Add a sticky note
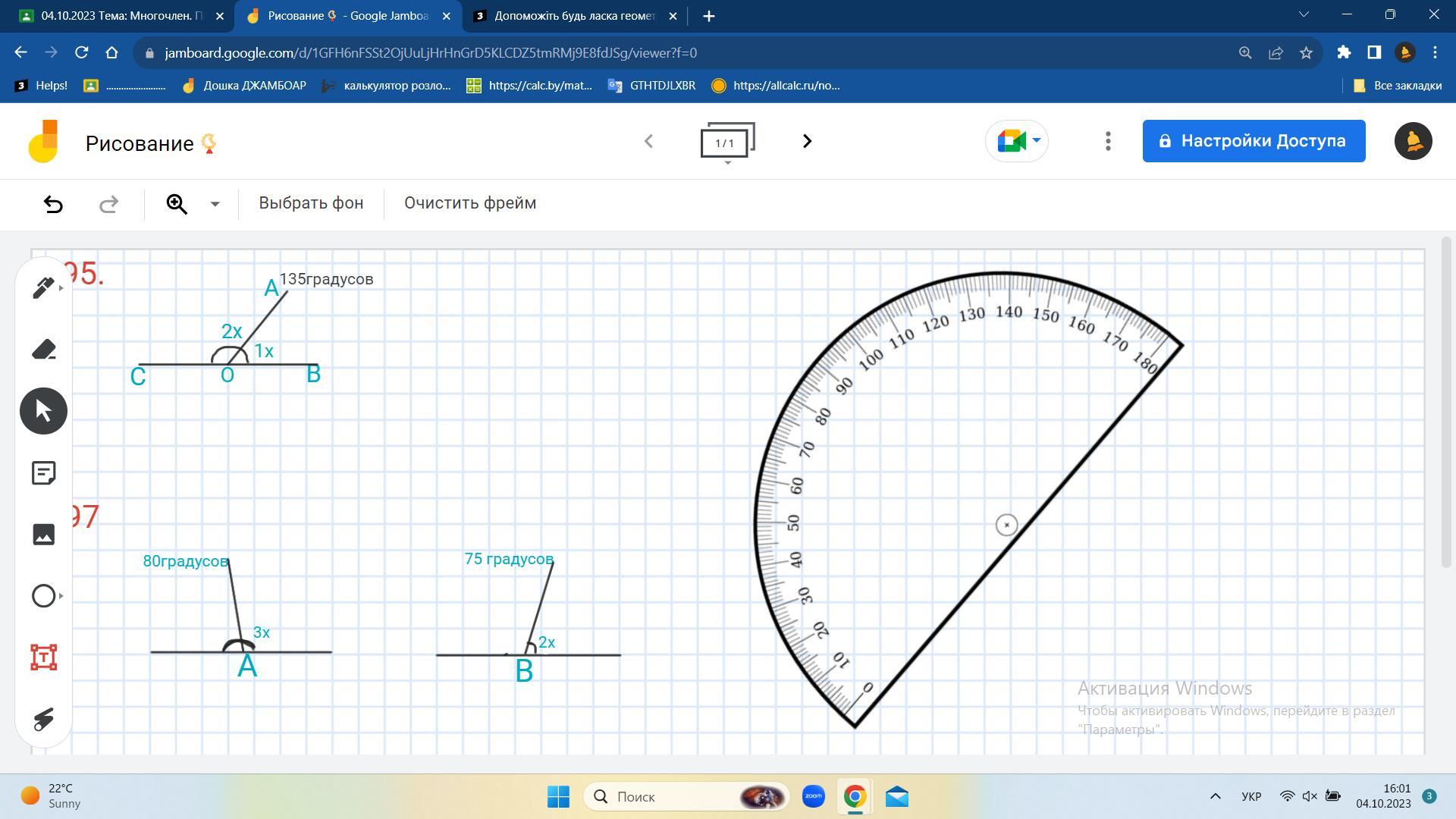Image resolution: width=1456 pixels, height=819 pixels. (43, 473)
